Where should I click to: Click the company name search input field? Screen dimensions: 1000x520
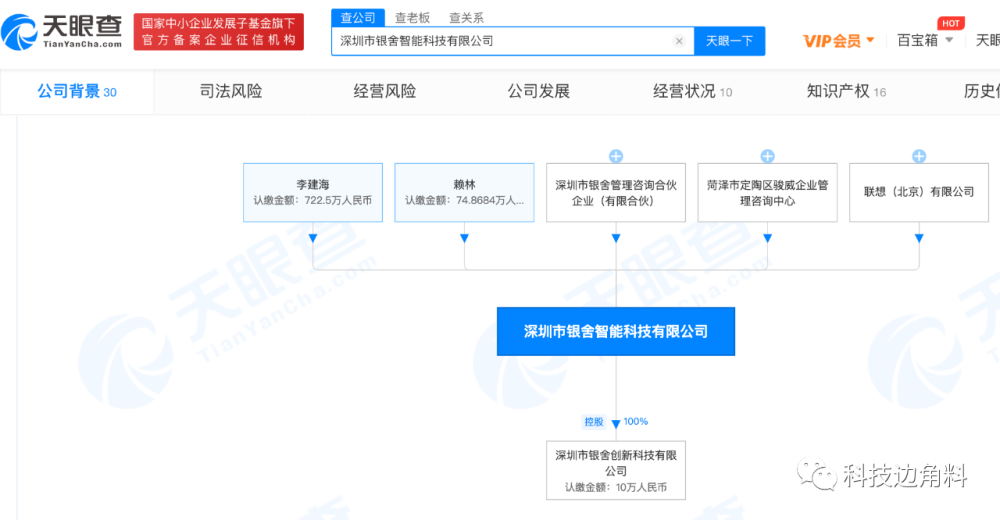click(x=504, y=41)
